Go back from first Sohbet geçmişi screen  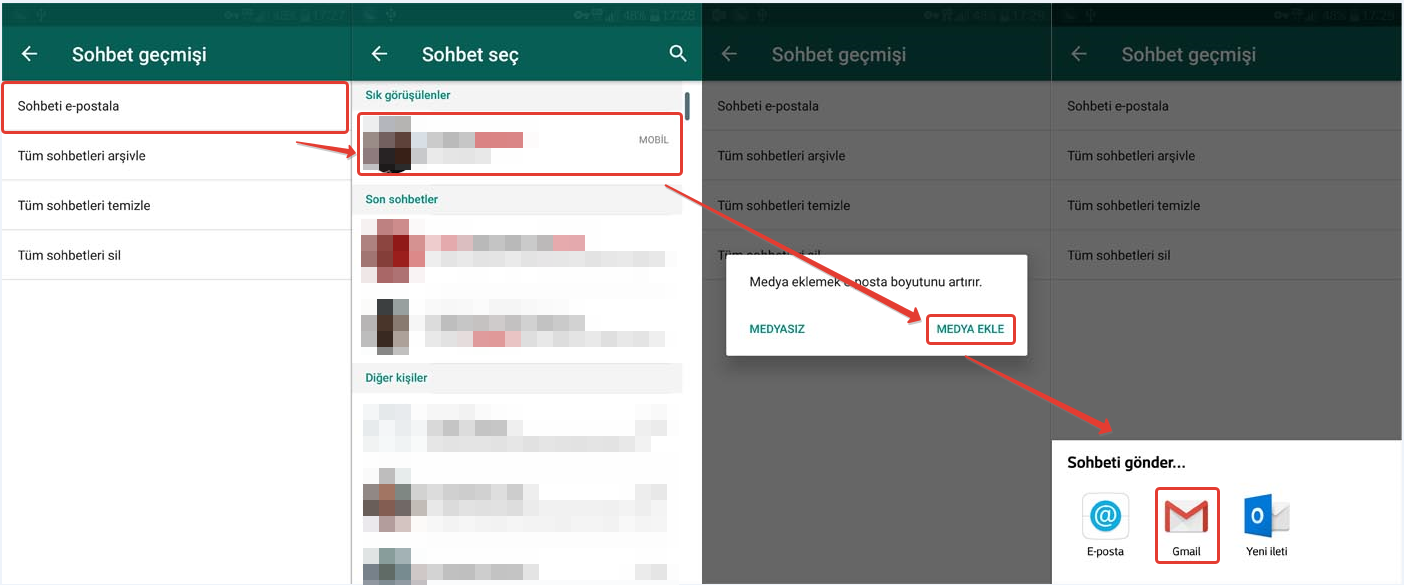click(29, 54)
